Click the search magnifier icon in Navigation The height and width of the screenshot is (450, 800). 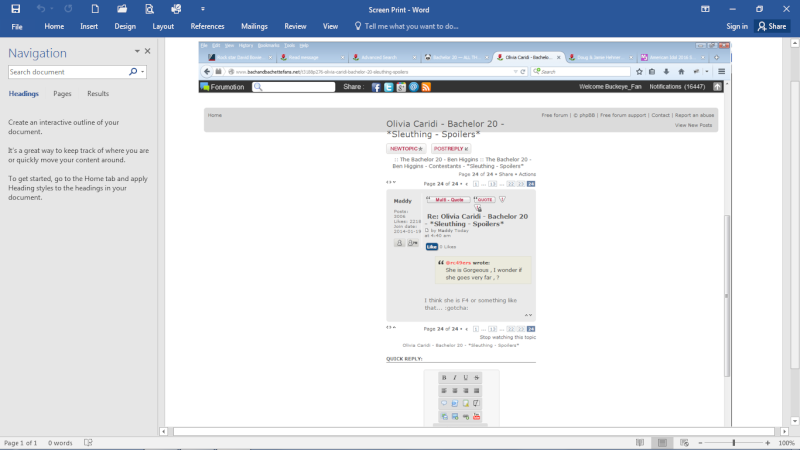coord(133,72)
